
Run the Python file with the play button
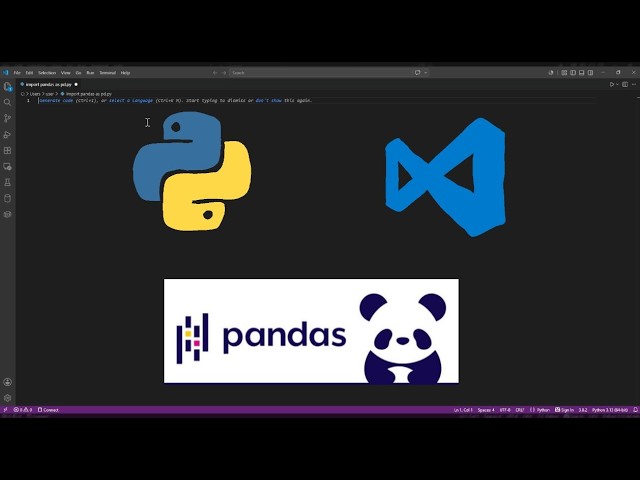pos(611,84)
